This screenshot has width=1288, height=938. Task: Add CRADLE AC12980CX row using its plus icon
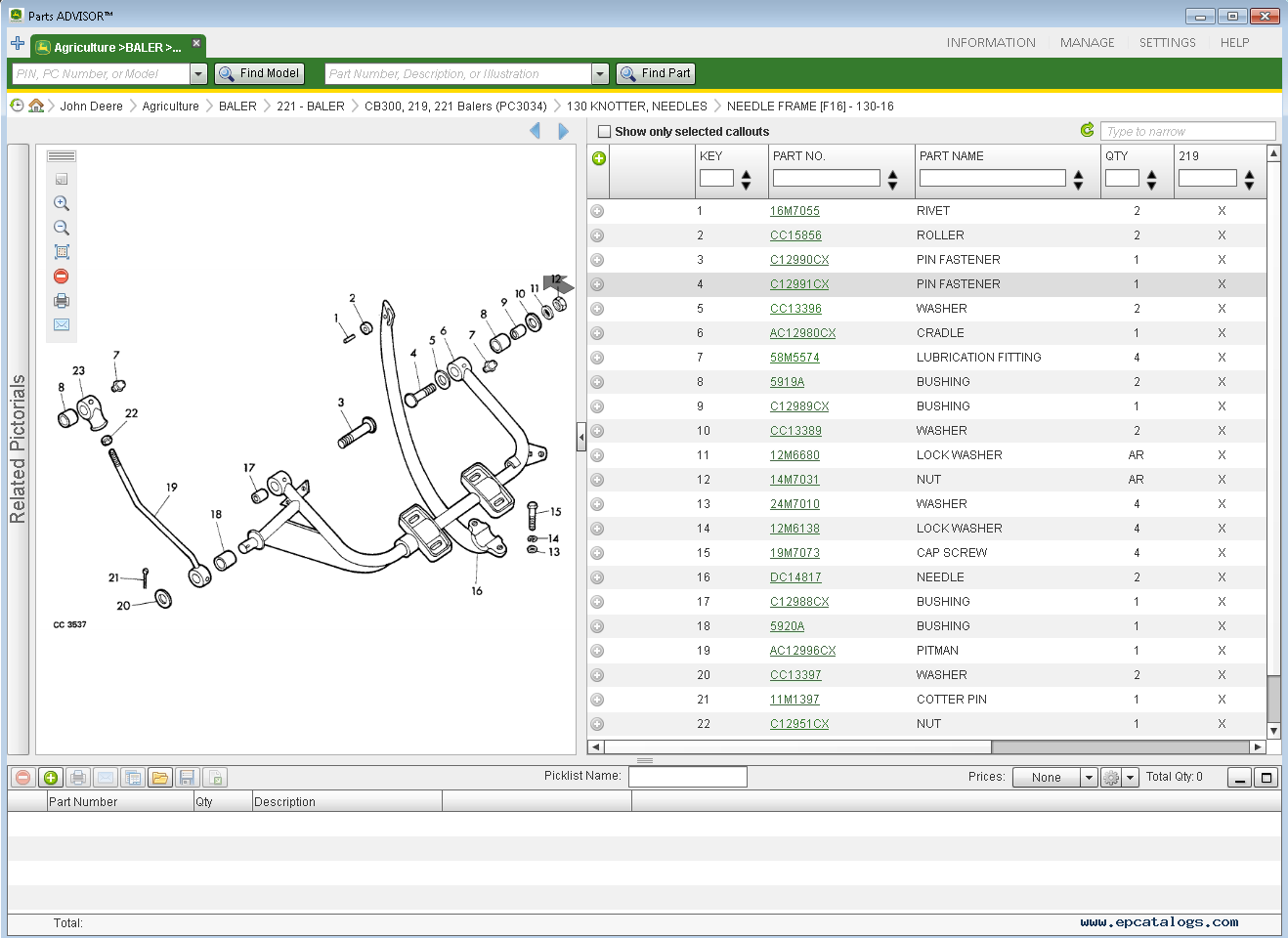(597, 333)
